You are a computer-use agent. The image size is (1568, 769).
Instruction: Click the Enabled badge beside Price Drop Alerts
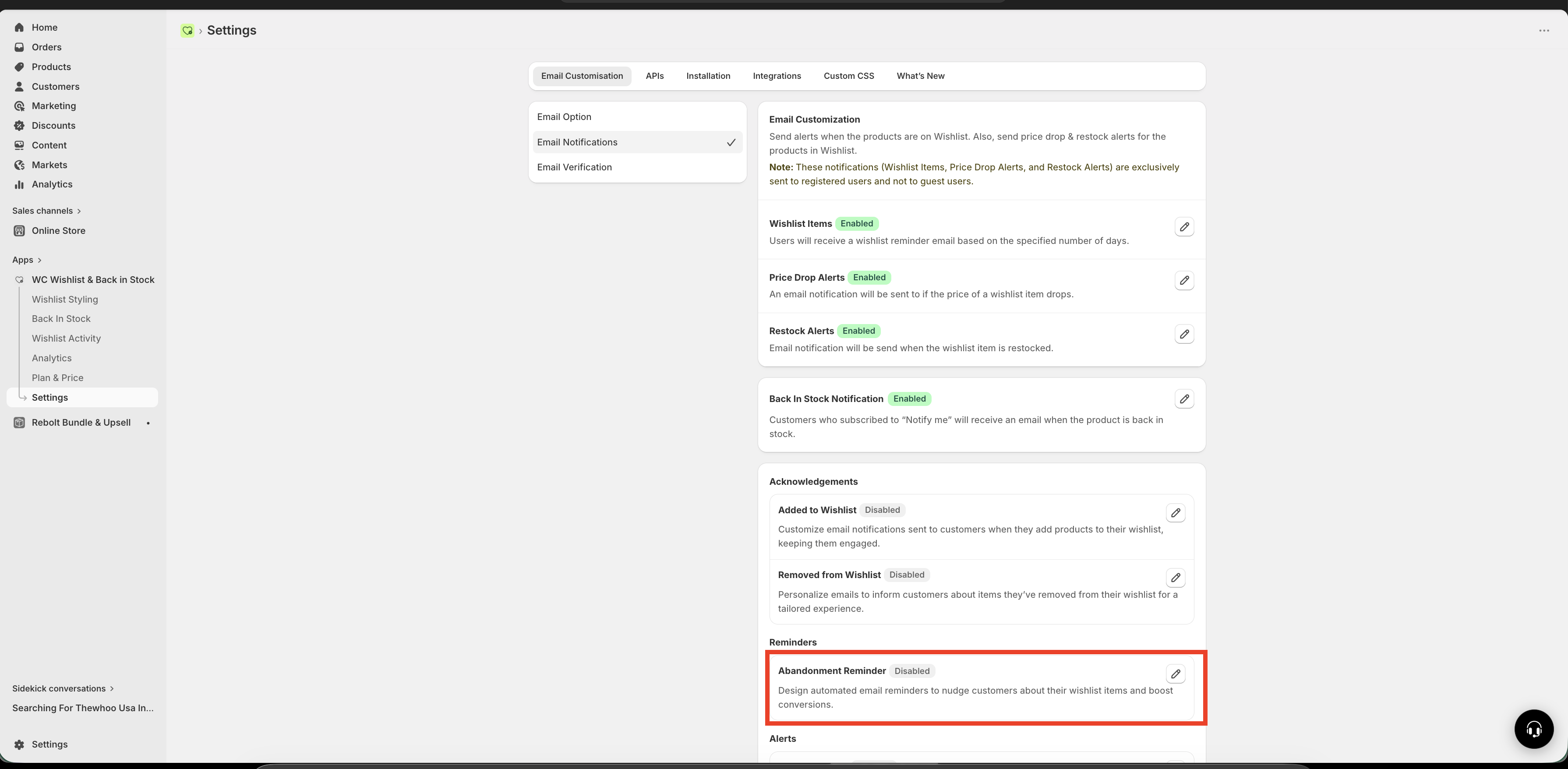[869, 277]
